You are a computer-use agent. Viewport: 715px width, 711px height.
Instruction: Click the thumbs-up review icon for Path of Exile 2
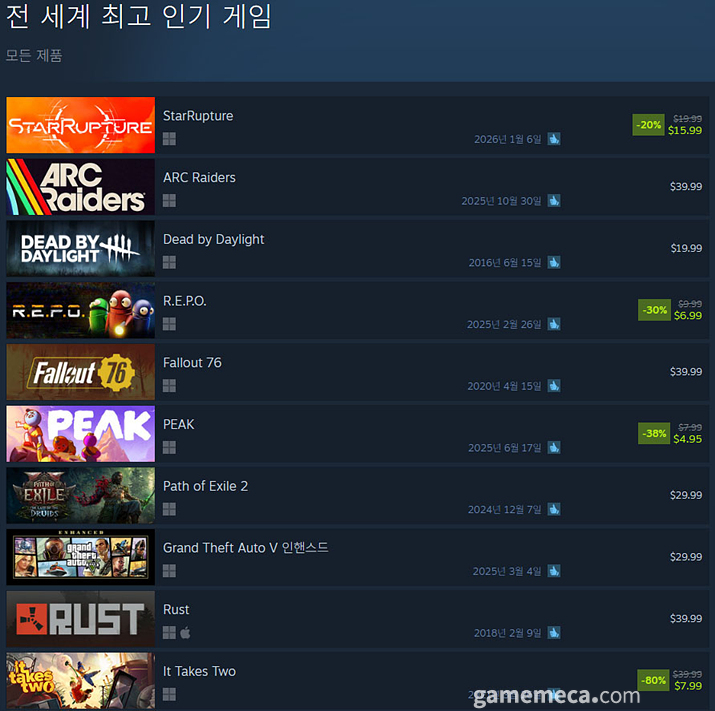[x=554, y=509]
